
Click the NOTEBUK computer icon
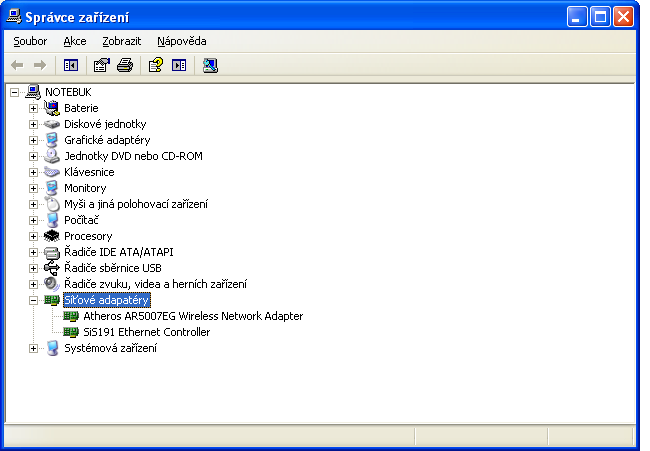click(33, 92)
